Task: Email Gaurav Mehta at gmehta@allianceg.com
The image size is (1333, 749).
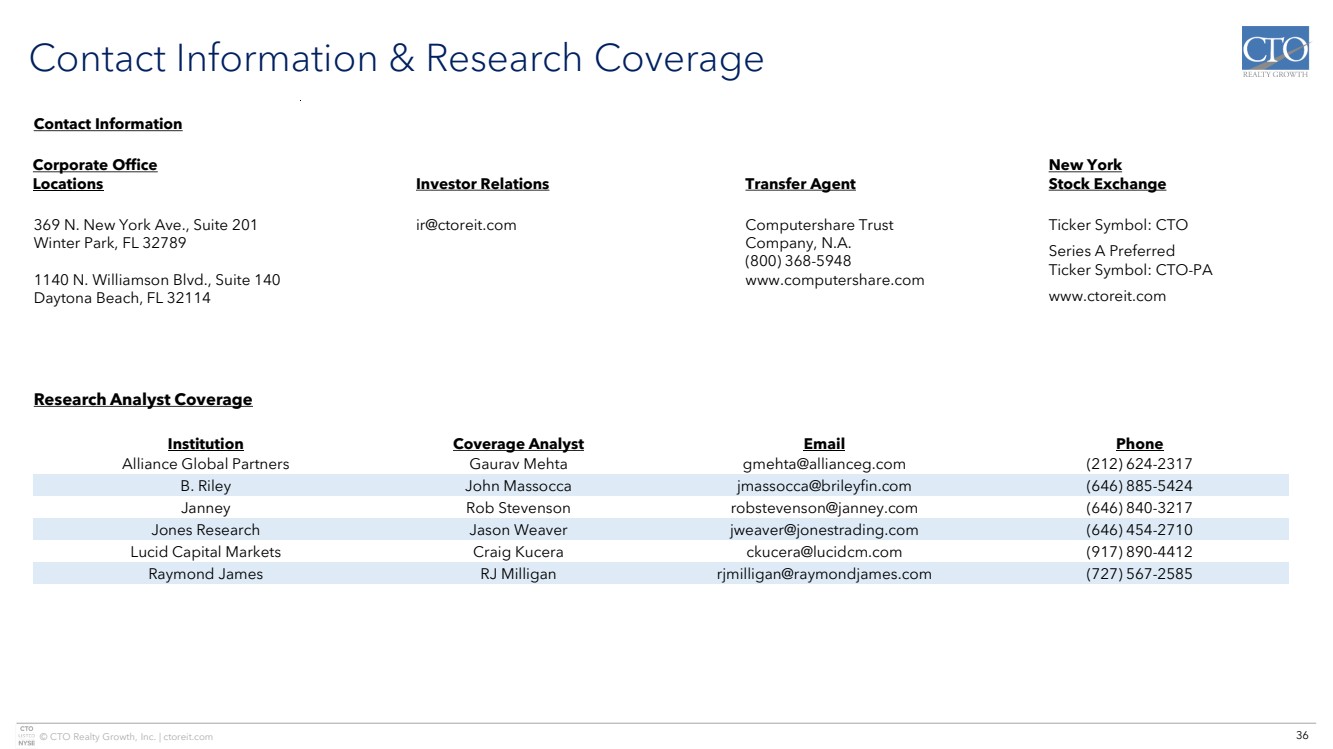Action: tap(824, 464)
